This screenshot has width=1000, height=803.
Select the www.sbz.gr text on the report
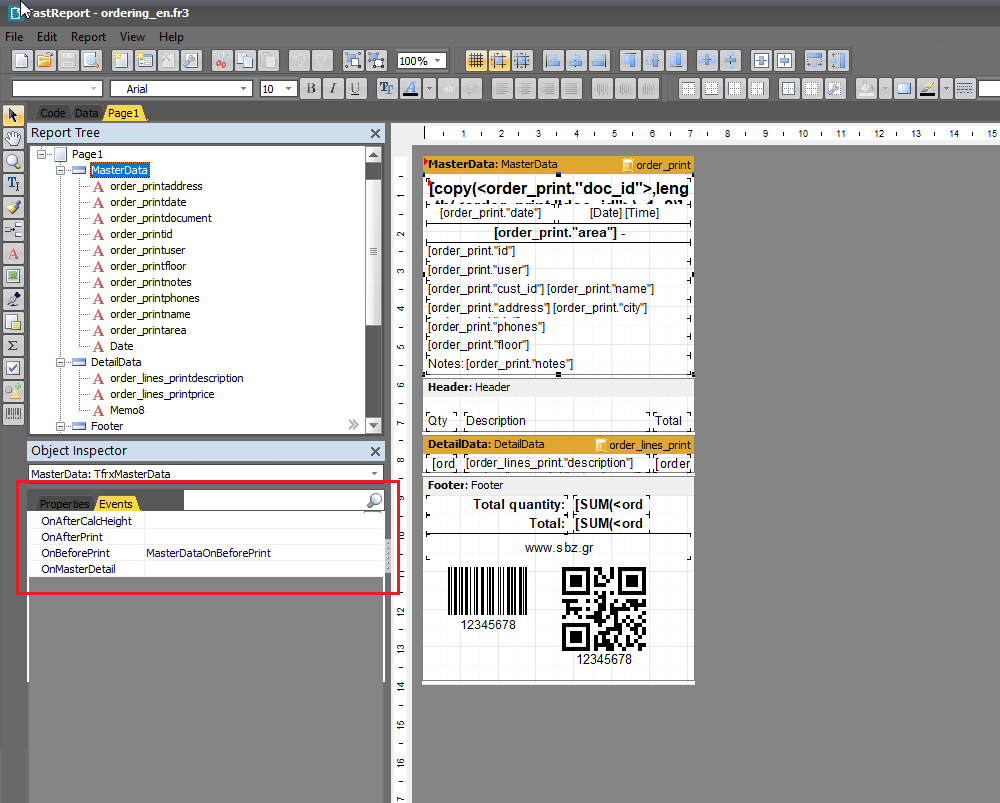pyautogui.click(x=559, y=548)
